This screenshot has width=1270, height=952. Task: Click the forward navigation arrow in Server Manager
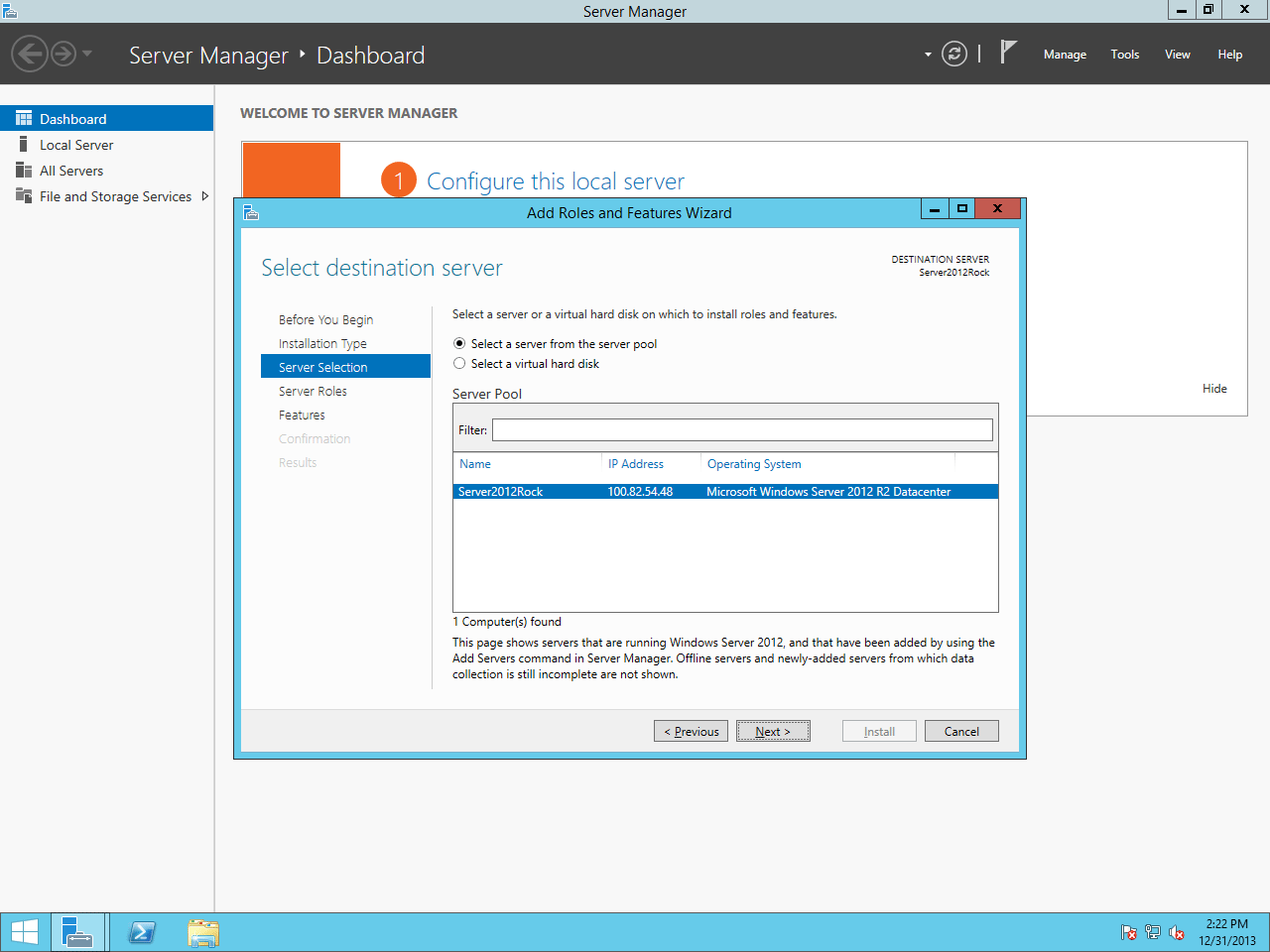(x=63, y=54)
